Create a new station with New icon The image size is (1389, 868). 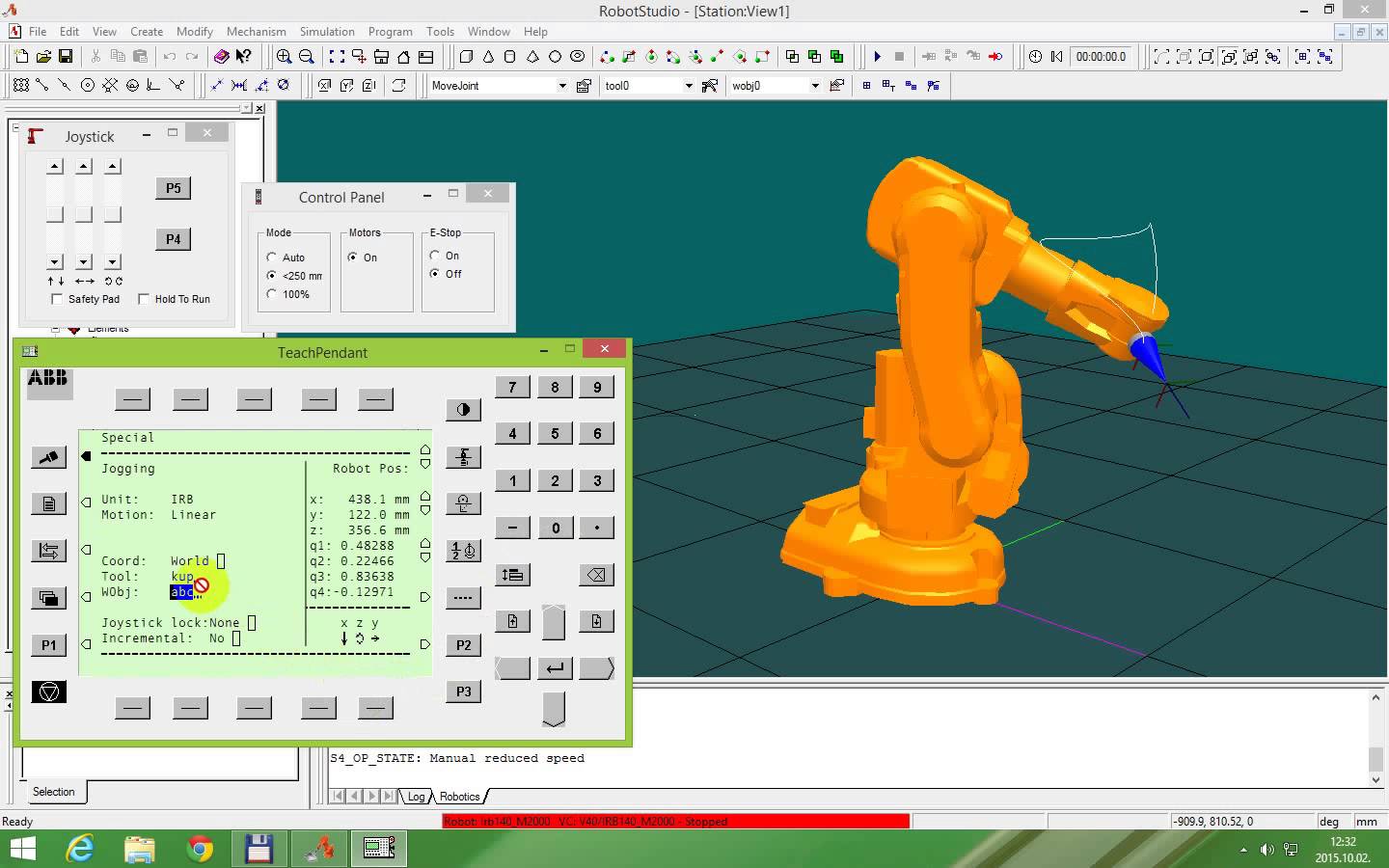(21, 57)
